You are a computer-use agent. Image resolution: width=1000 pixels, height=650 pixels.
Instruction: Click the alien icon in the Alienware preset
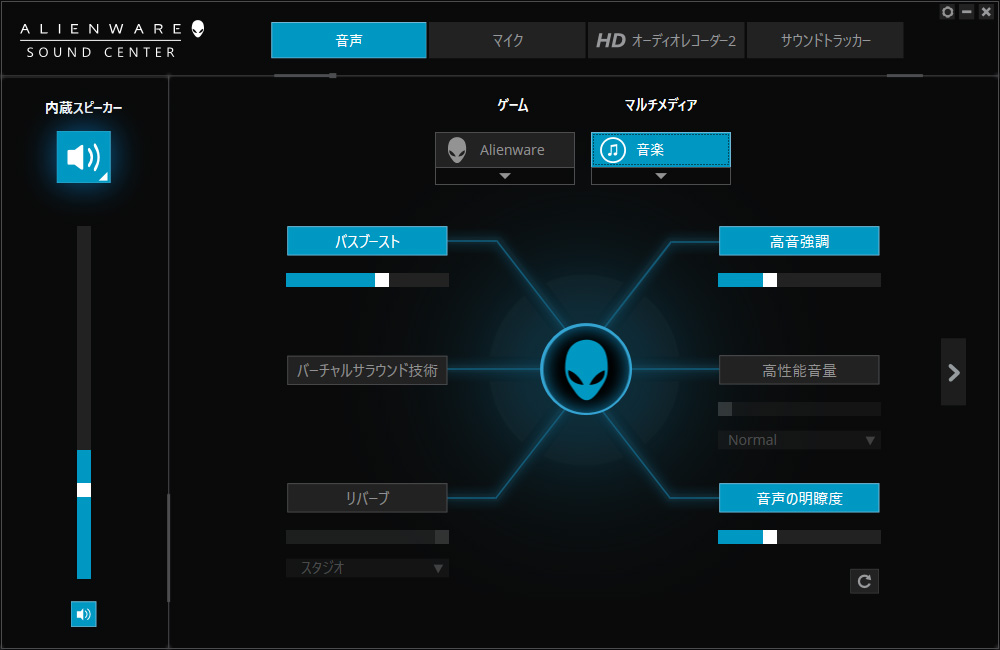457,150
